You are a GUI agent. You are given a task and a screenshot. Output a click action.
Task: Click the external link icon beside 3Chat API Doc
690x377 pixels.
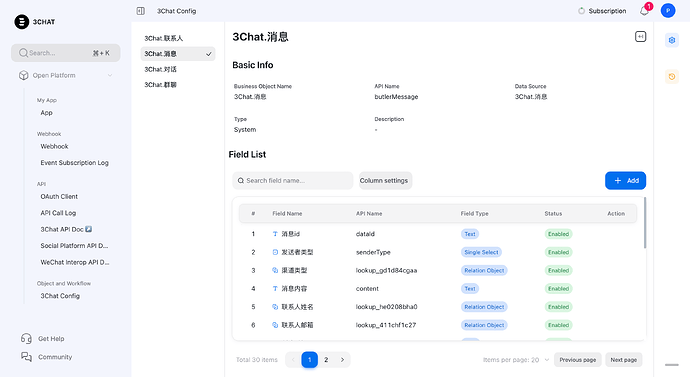[x=88, y=229]
